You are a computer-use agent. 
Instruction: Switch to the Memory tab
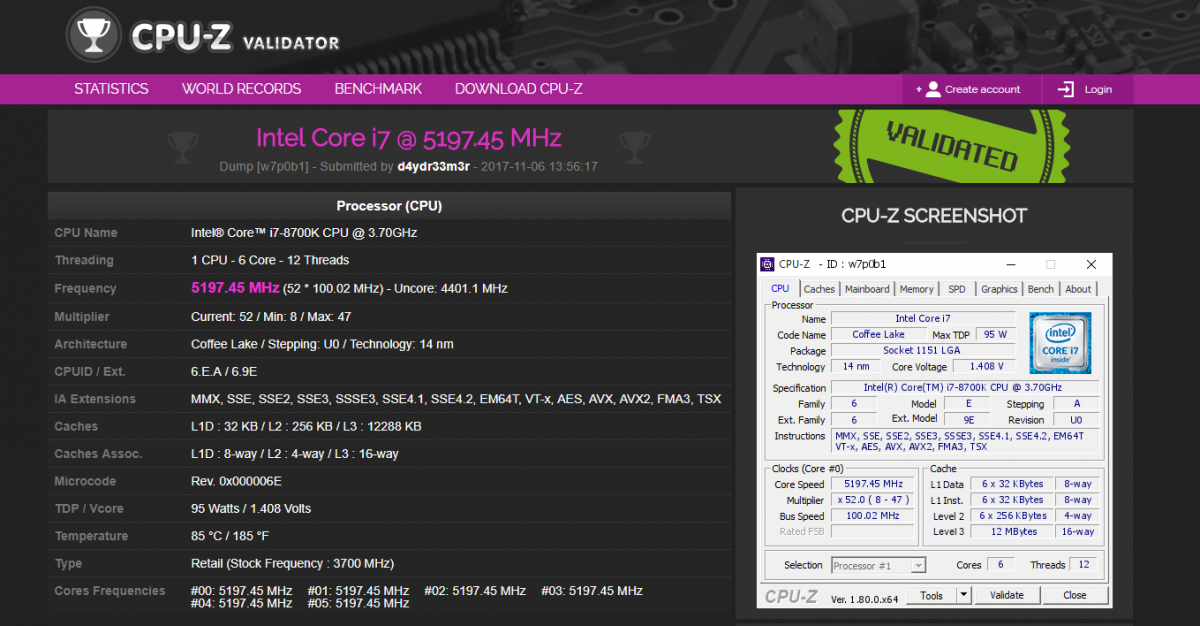[916, 289]
